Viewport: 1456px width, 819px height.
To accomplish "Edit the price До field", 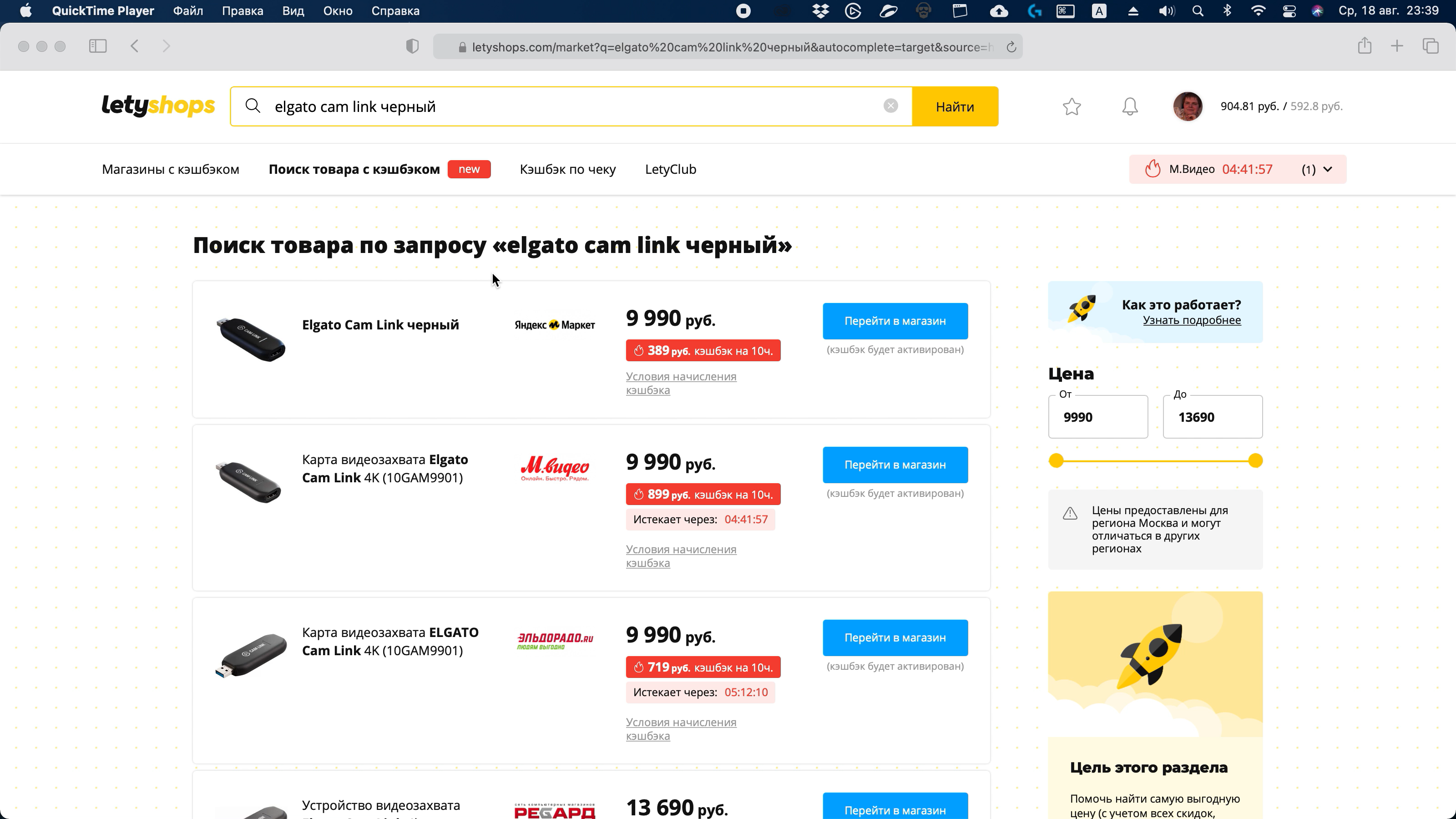I will (1213, 417).
